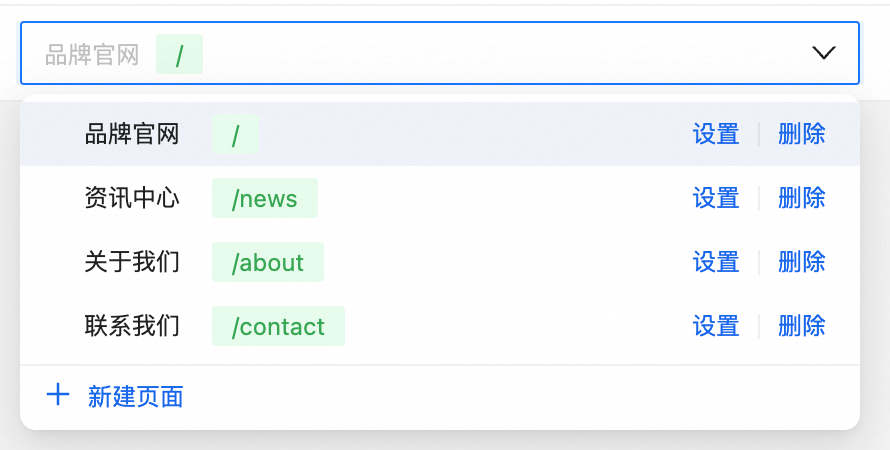Click 删除 for 资讯中心 page
This screenshot has width=890, height=450.
click(802, 198)
